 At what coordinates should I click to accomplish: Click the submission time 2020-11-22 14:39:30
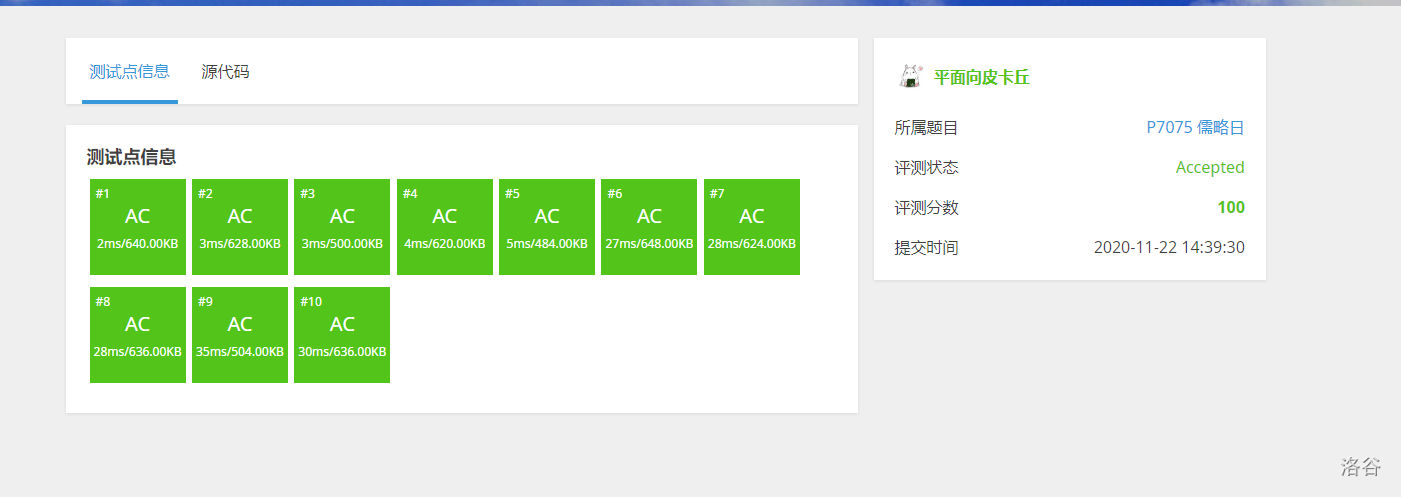point(1169,248)
